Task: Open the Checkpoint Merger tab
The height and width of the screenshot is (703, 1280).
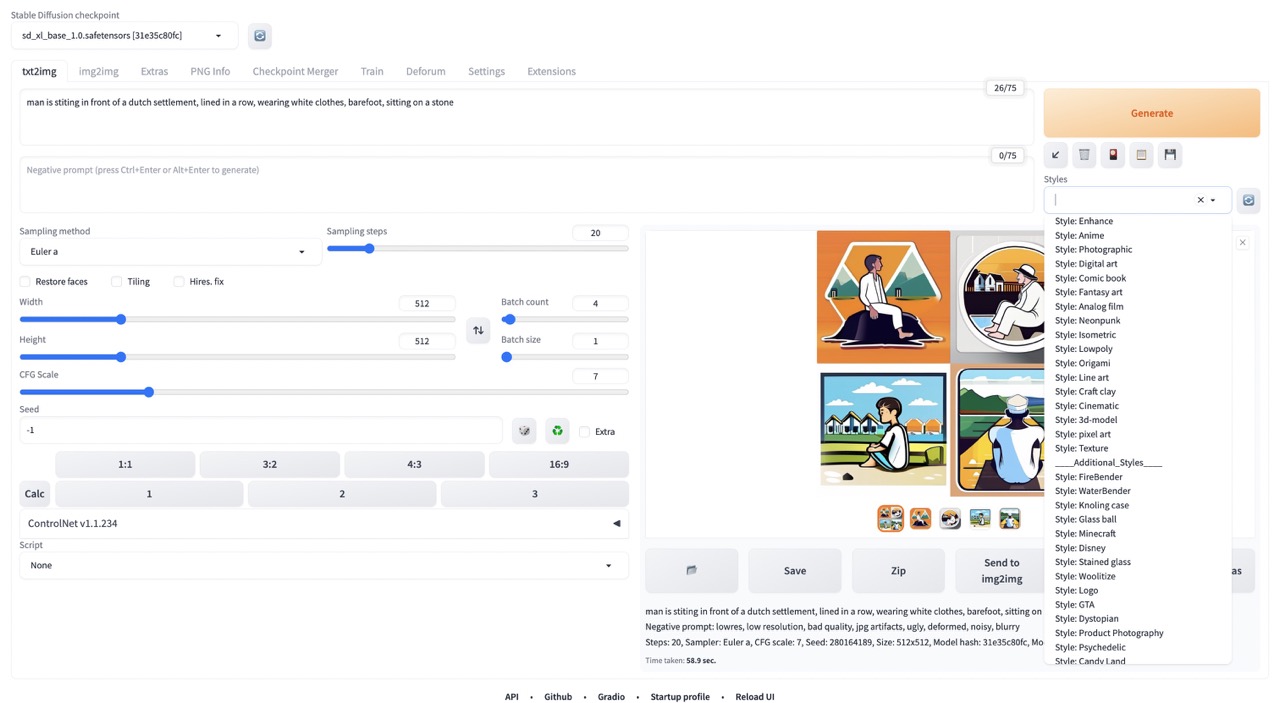Action: 295,71
